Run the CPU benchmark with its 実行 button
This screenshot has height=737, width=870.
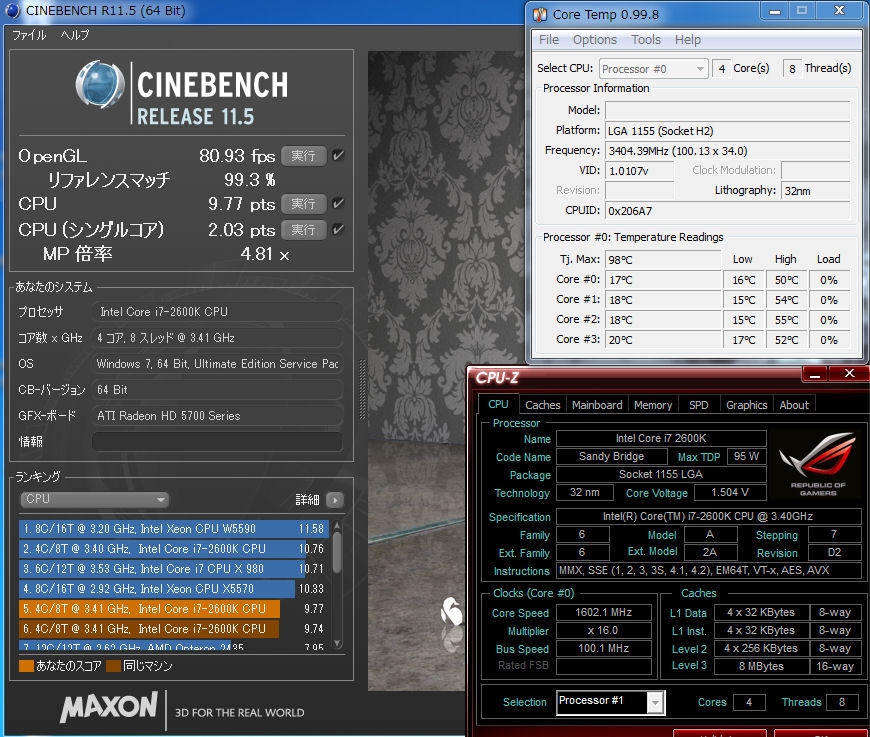coord(303,204)
